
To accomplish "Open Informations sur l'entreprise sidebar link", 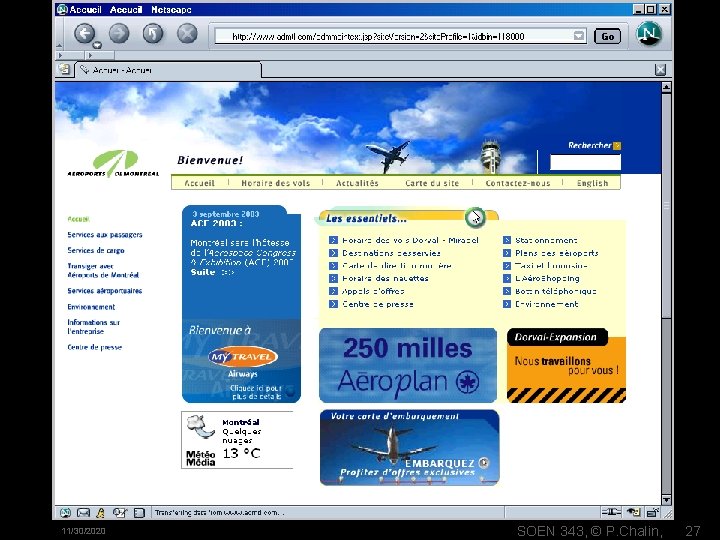I will [x=94, y=326].
